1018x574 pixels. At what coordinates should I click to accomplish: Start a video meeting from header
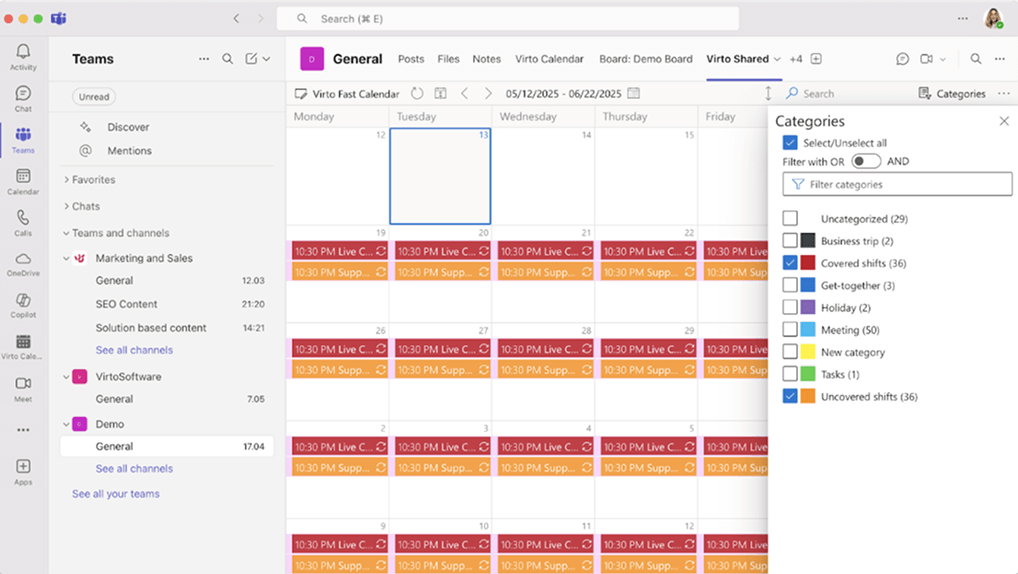click(x=926, y=59)
